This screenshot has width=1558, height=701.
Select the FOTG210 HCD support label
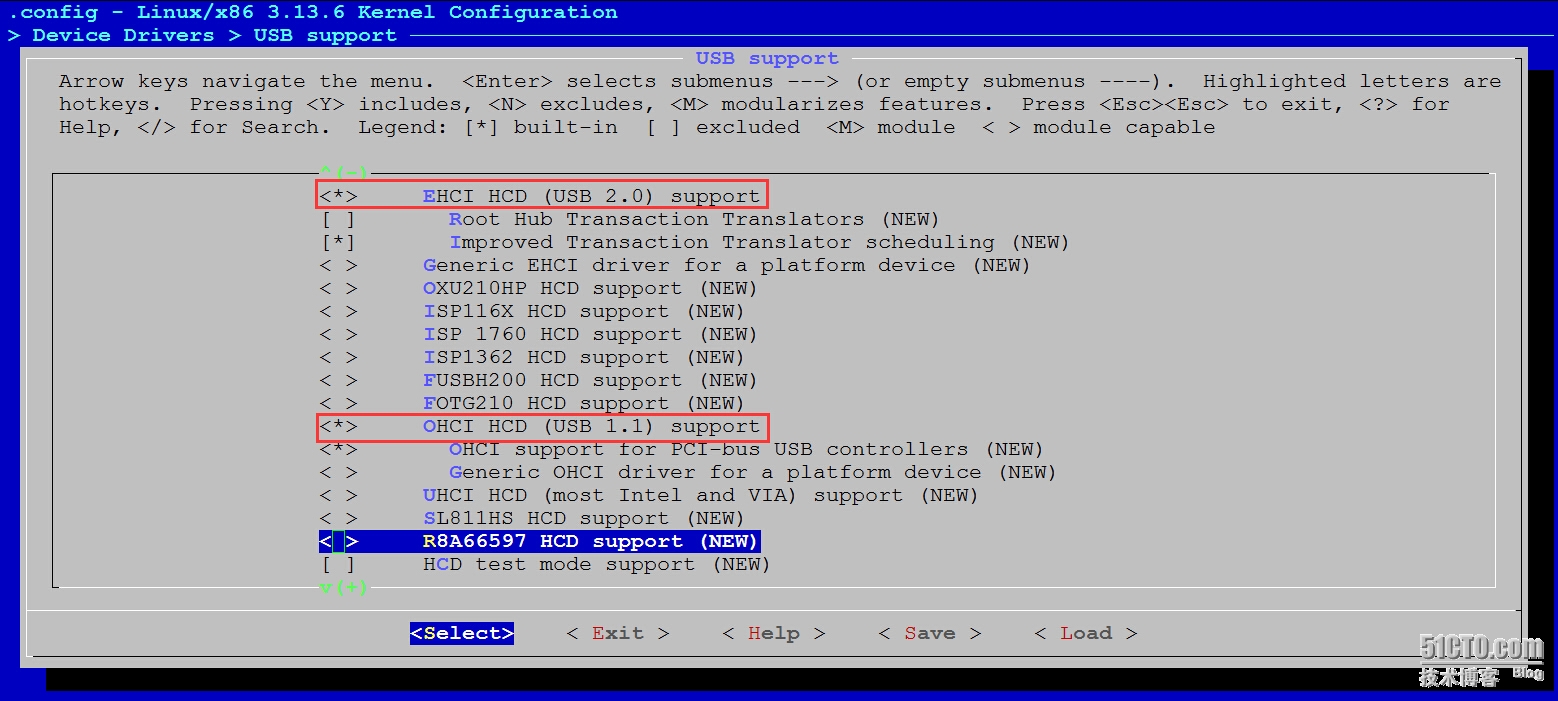(x=584, y=403)
